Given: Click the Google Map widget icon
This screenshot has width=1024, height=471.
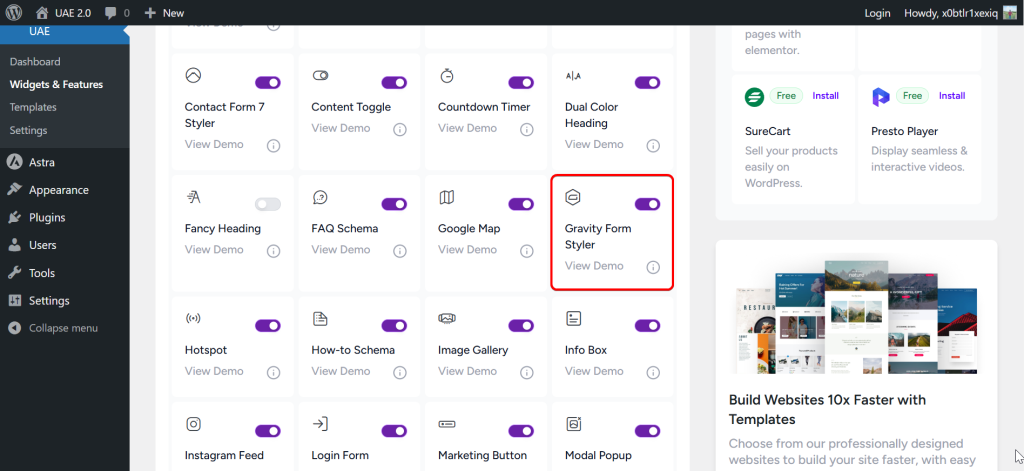Looking at the screenshot, I should click(447, 197).
